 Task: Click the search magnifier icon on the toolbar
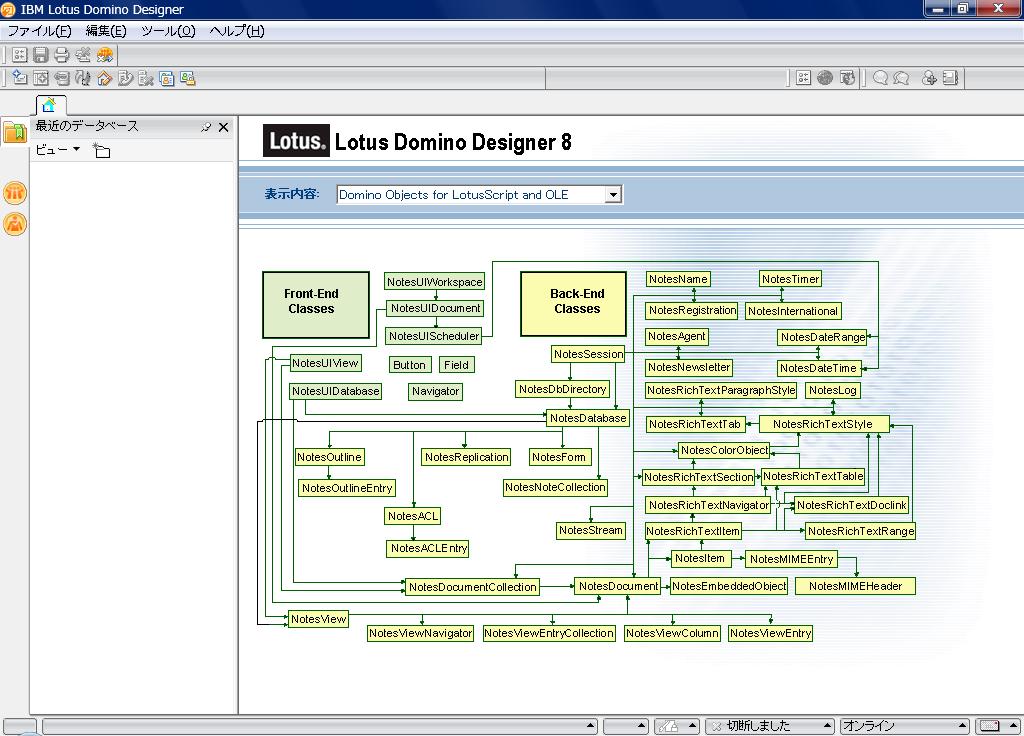881,78
